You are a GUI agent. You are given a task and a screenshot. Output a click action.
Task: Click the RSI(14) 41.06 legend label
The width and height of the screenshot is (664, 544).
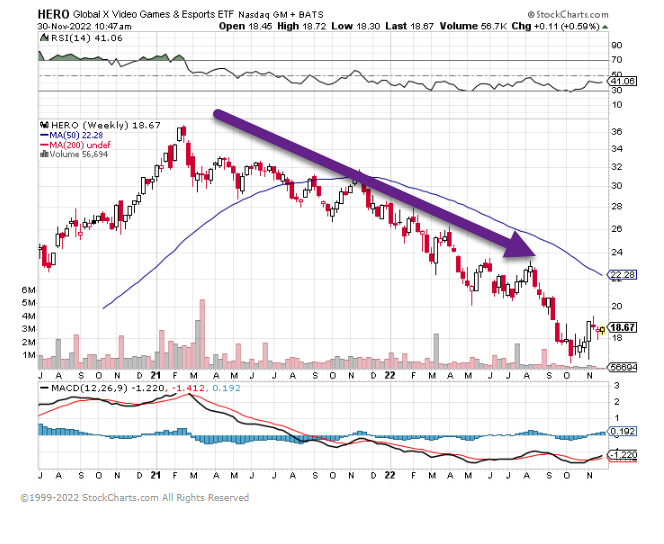coord(87,38)
